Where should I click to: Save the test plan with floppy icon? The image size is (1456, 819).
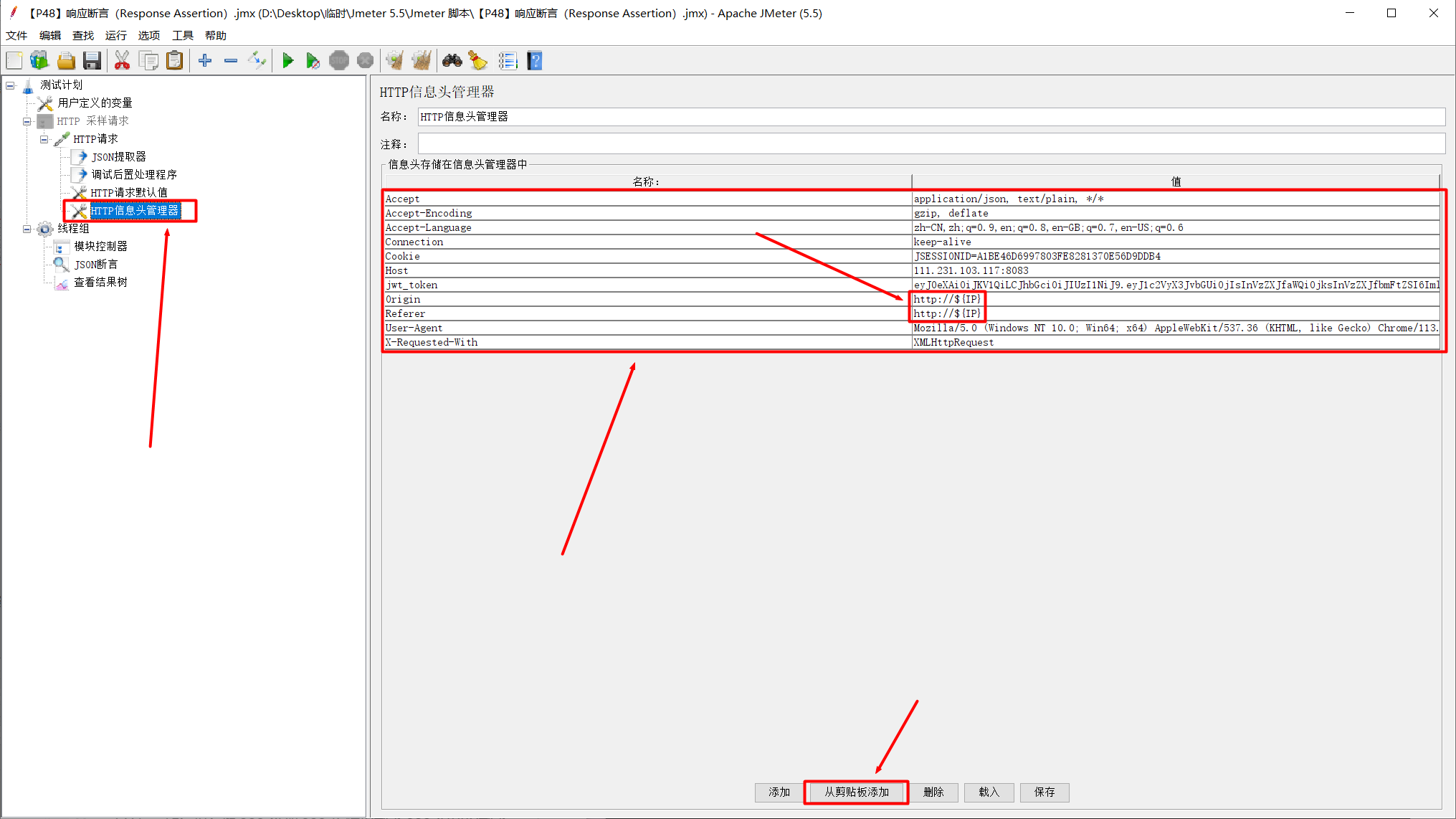[x=92, y=61]
